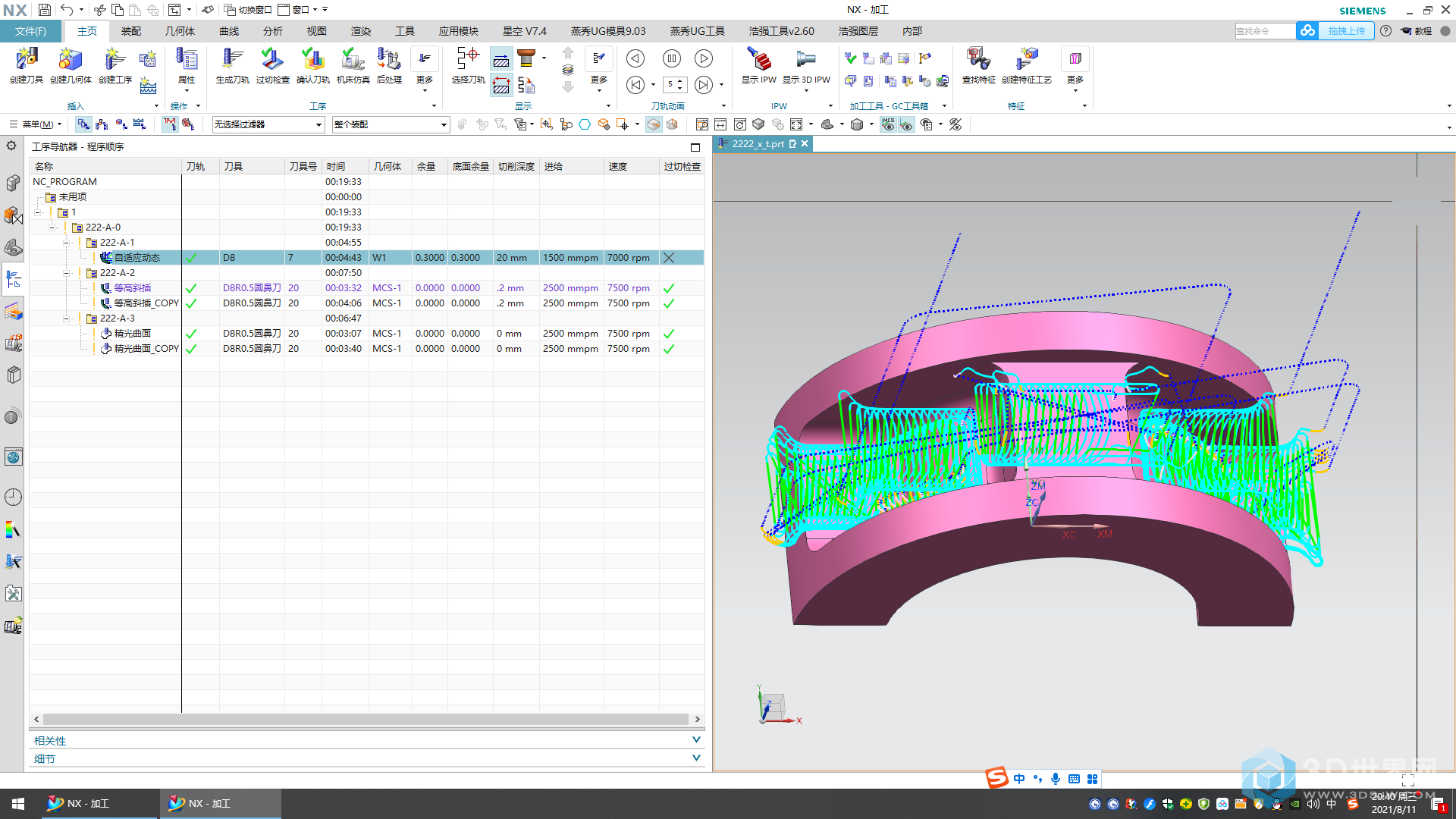Toggle the program order view button
Screen dimensions: 1456x819
point(83,124)
